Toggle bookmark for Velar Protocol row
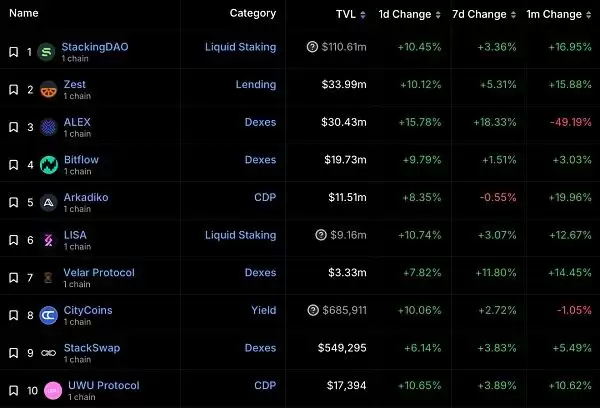The image size is (600, 408). 13,277
